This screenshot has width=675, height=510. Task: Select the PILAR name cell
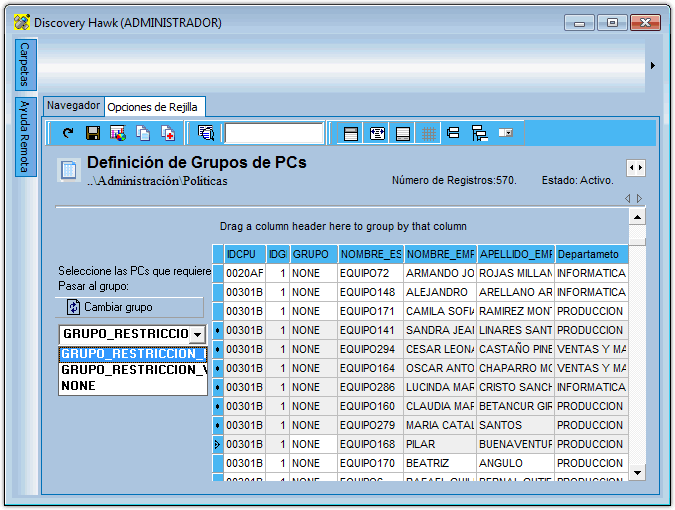click(440, 444)
